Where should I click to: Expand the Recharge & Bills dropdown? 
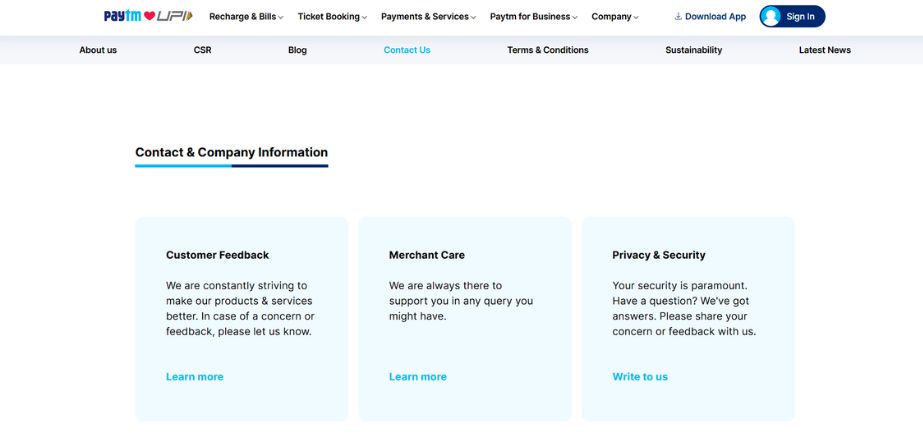click(x=246, y=17)
